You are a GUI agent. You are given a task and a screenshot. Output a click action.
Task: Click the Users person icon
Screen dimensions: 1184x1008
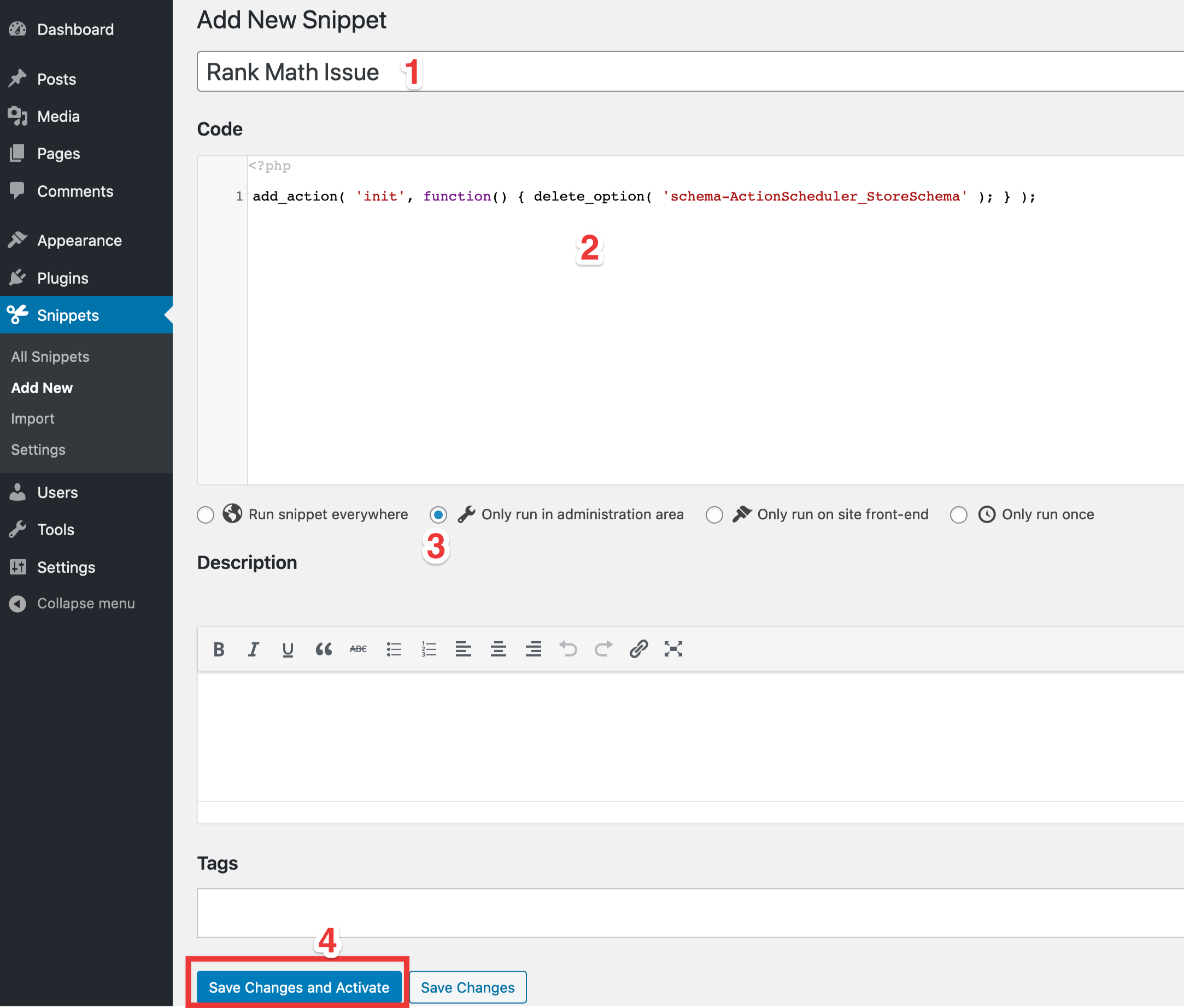(x=17, y=492)
